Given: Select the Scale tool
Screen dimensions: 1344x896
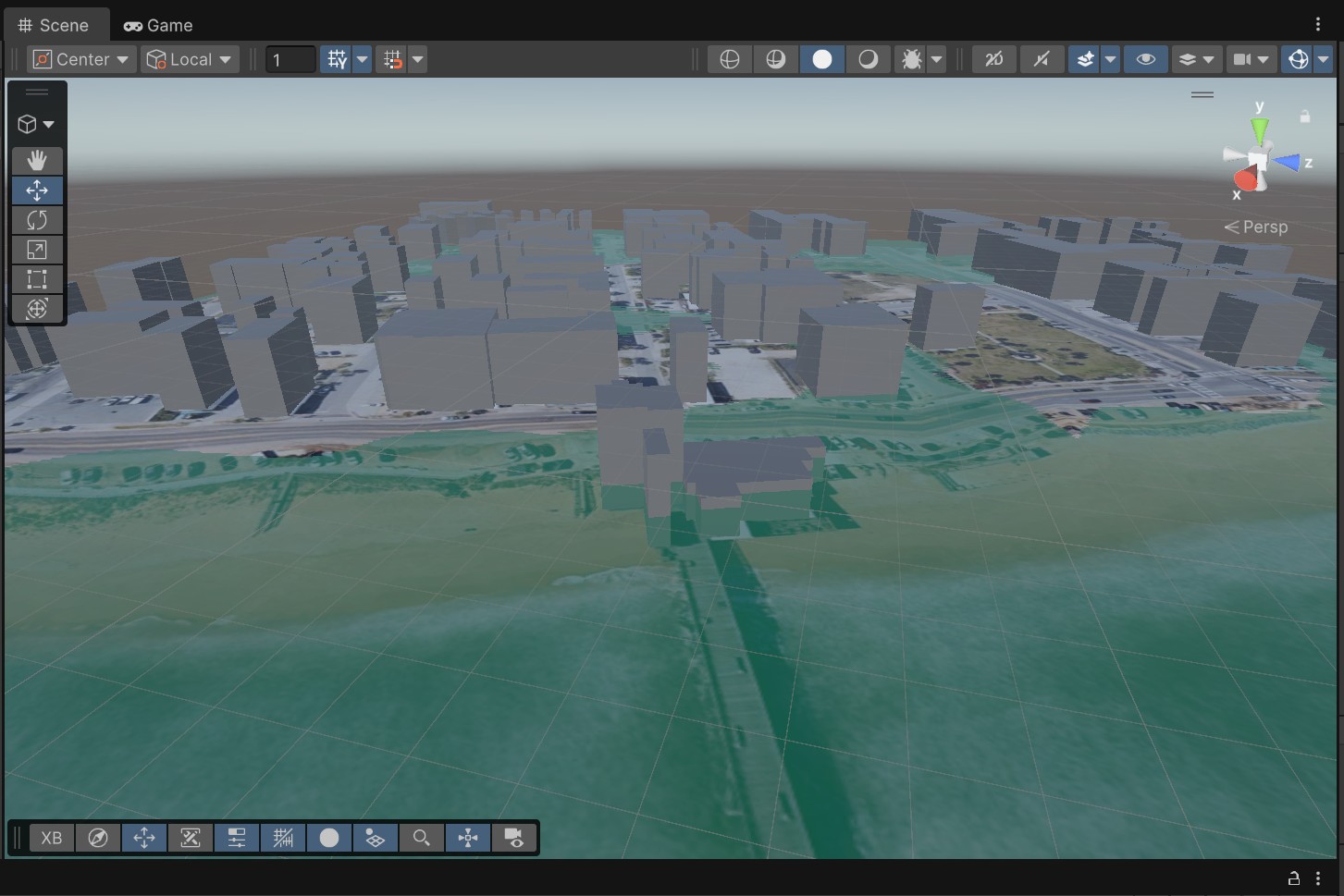Looking at the screenshot, I should pyautogui.click(x=37, y=250).
